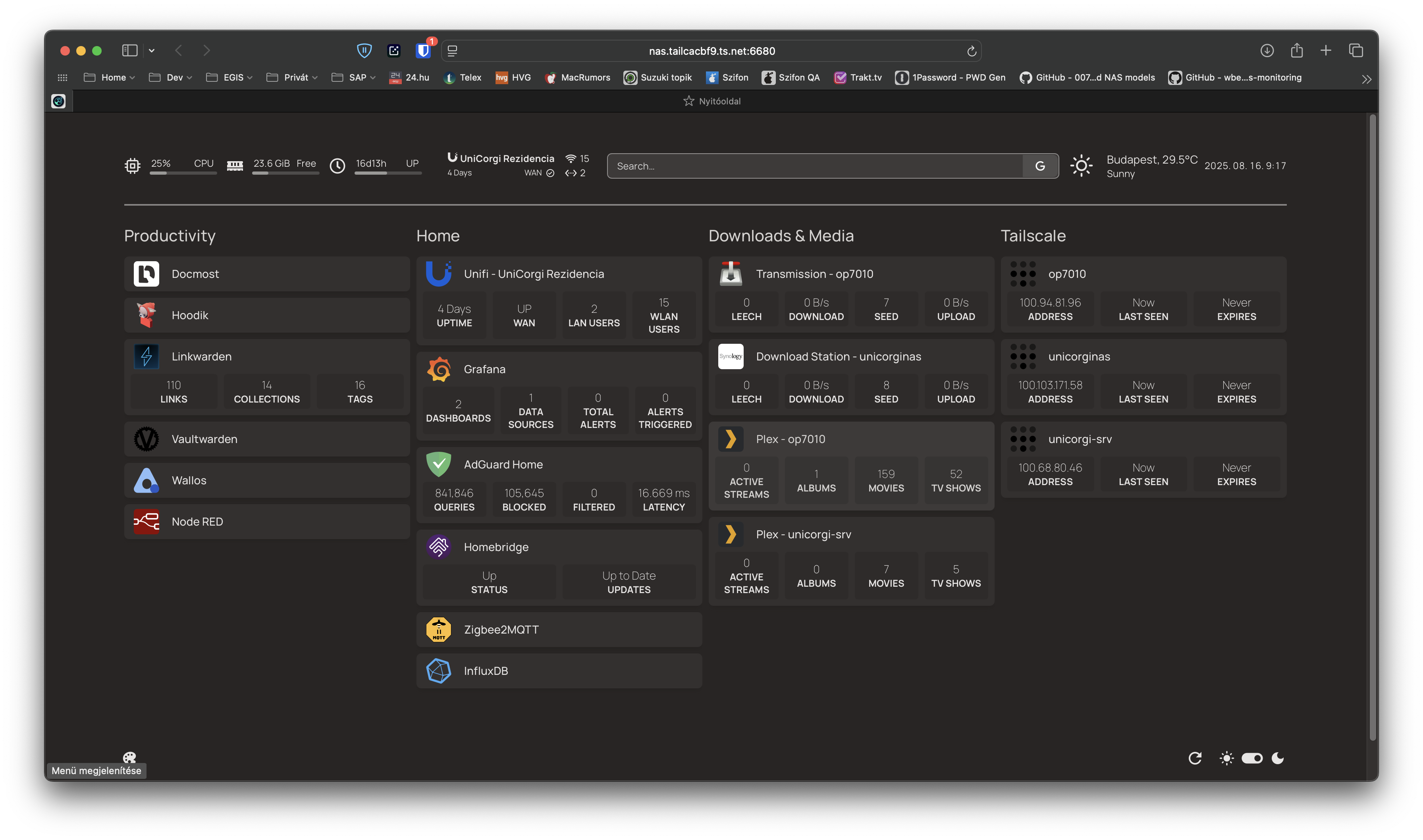This screenshot has height=840, width=1423.
Task: Click the Google search provider button
Action: click(1040, 166)
